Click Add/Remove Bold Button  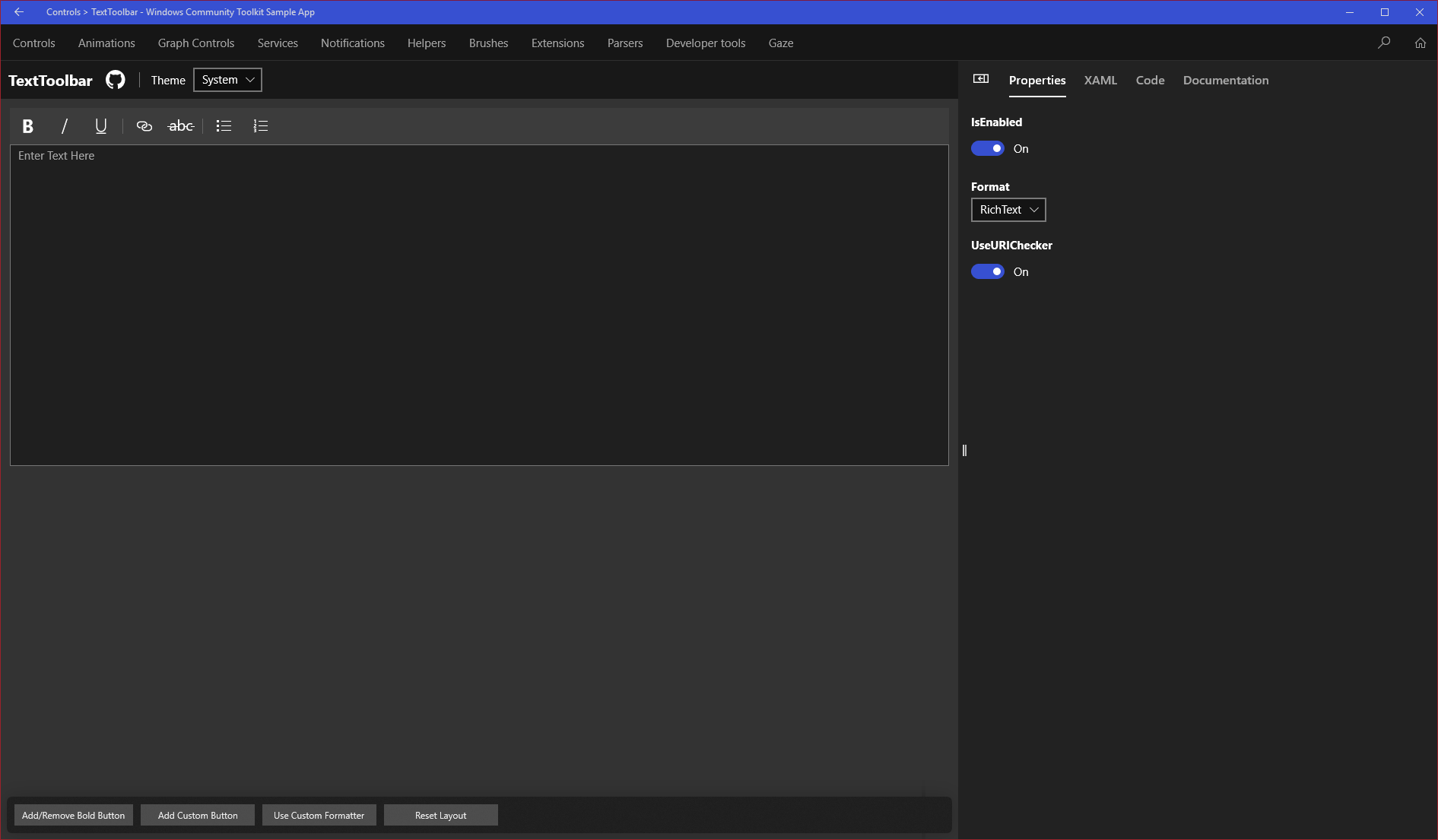(74, 815)
